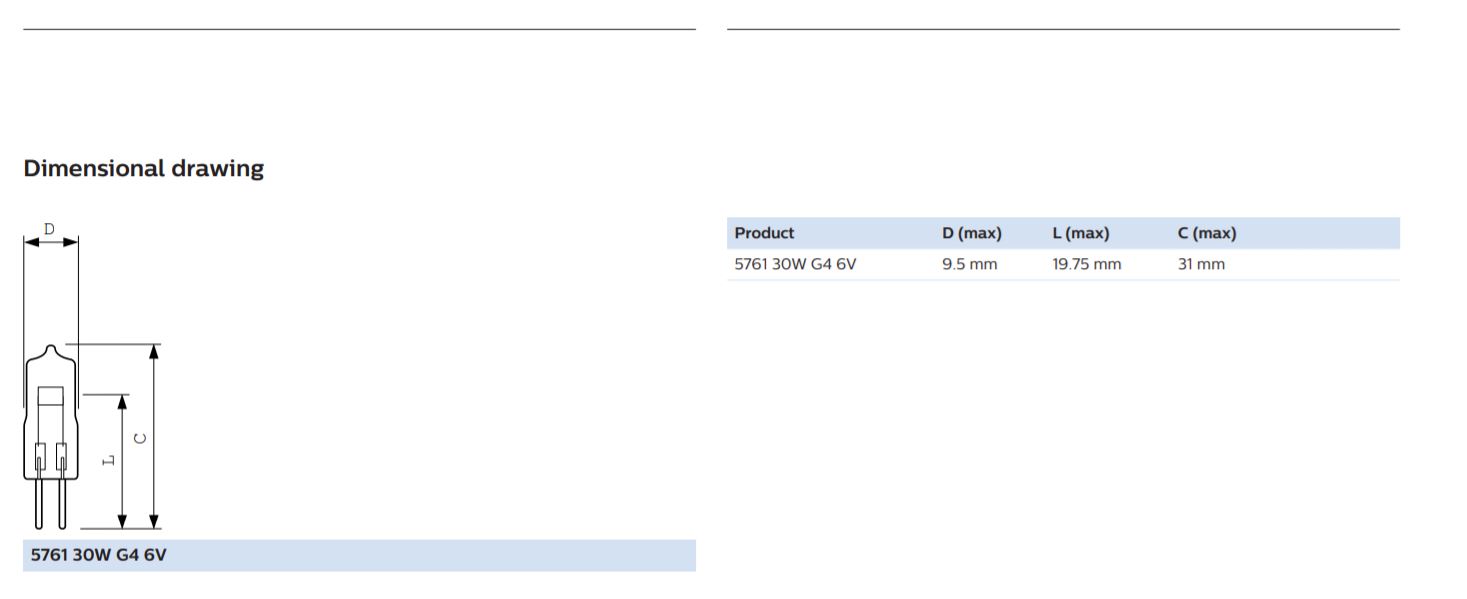Click the rotated C dimension label
This screenshot has width=1467, height=599.
pyautogui.click(x=141, y=438)
